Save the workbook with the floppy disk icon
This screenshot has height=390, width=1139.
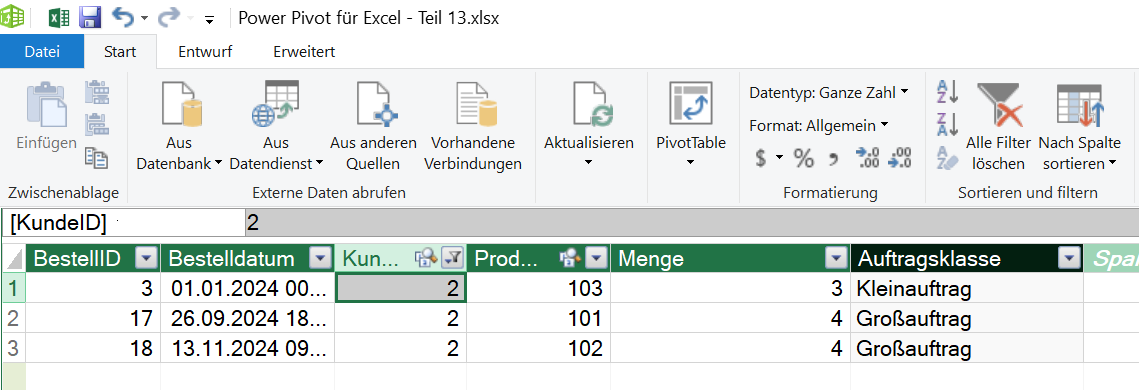(x=90, y=17)
